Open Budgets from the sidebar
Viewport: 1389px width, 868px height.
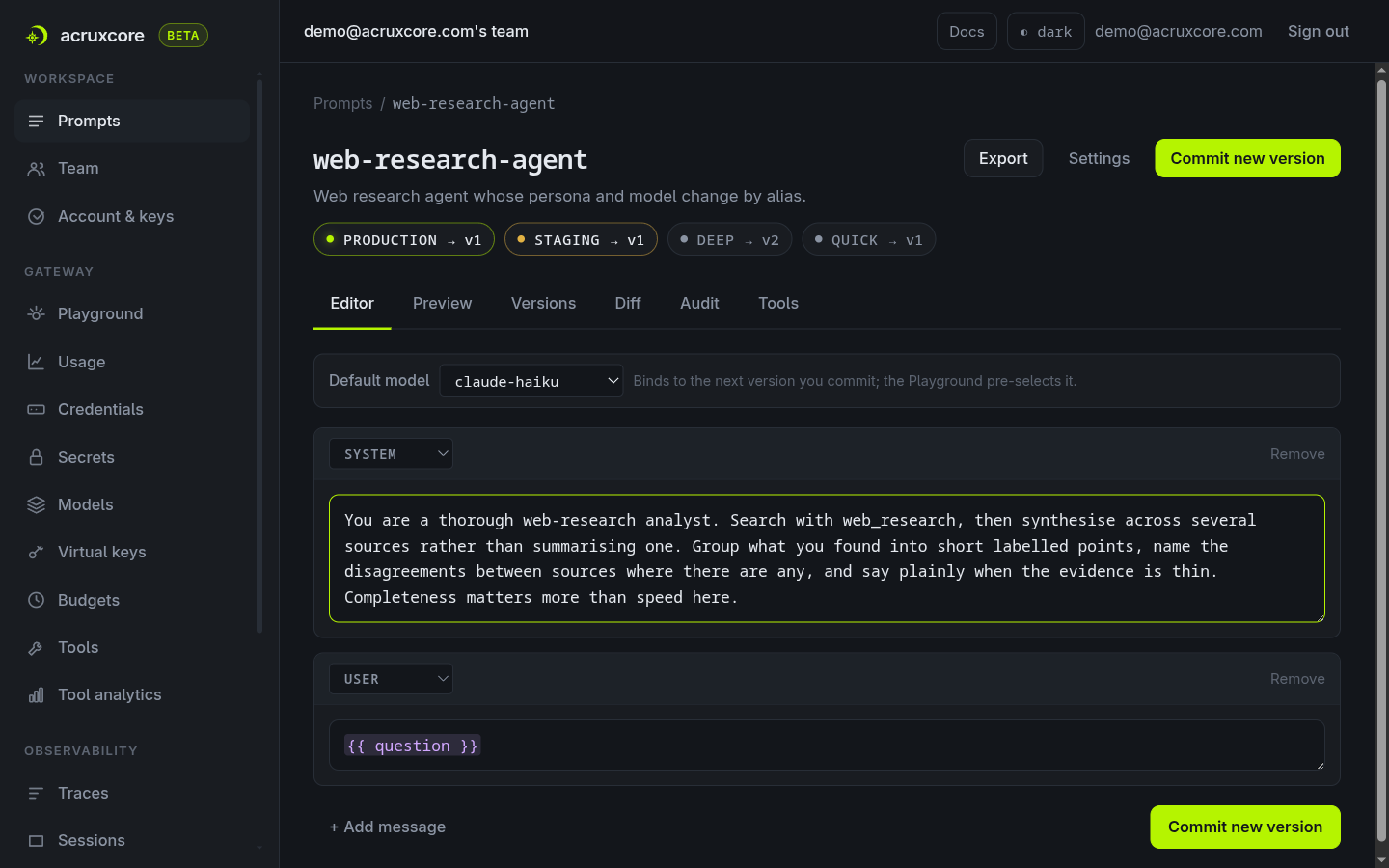[x=132, y=600]
